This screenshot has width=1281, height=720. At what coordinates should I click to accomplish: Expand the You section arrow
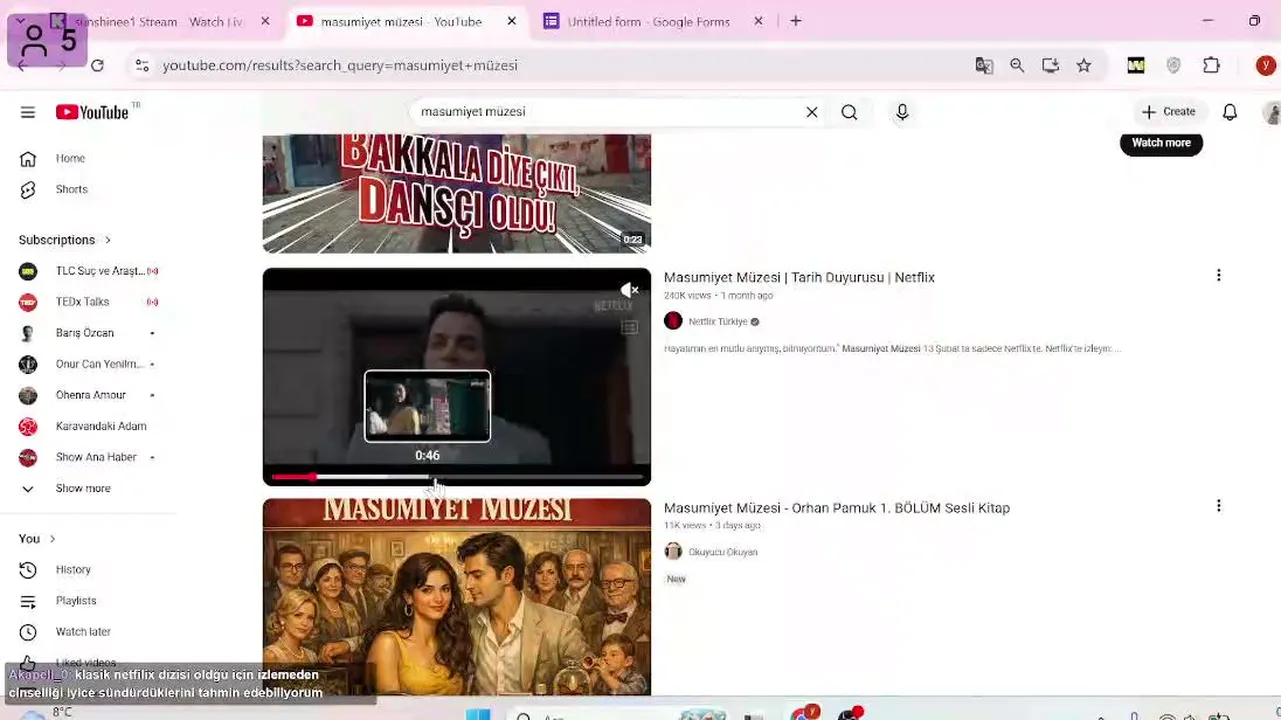click(52, 539)
